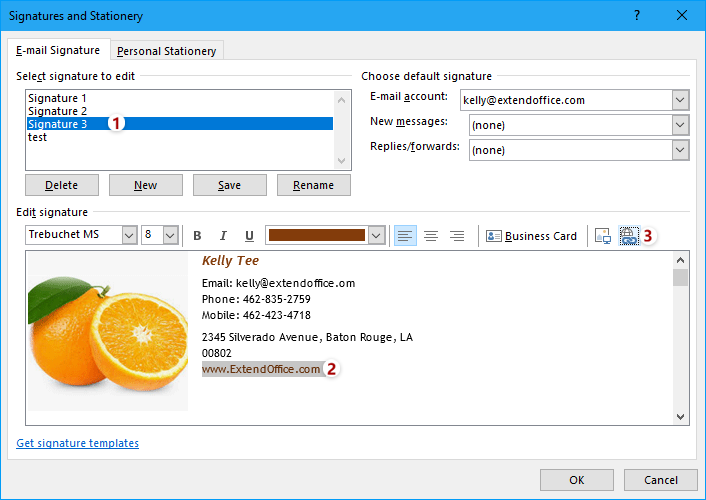706x500 pixels.
Task: Open the Get signature templates link
Action: coord(78,443)
